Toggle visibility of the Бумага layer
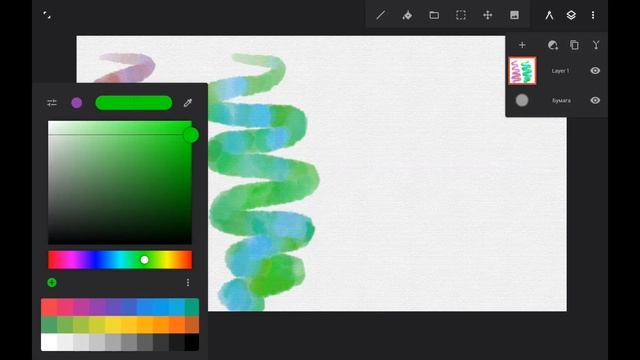 pyautogui.click(x=595, y=100)
